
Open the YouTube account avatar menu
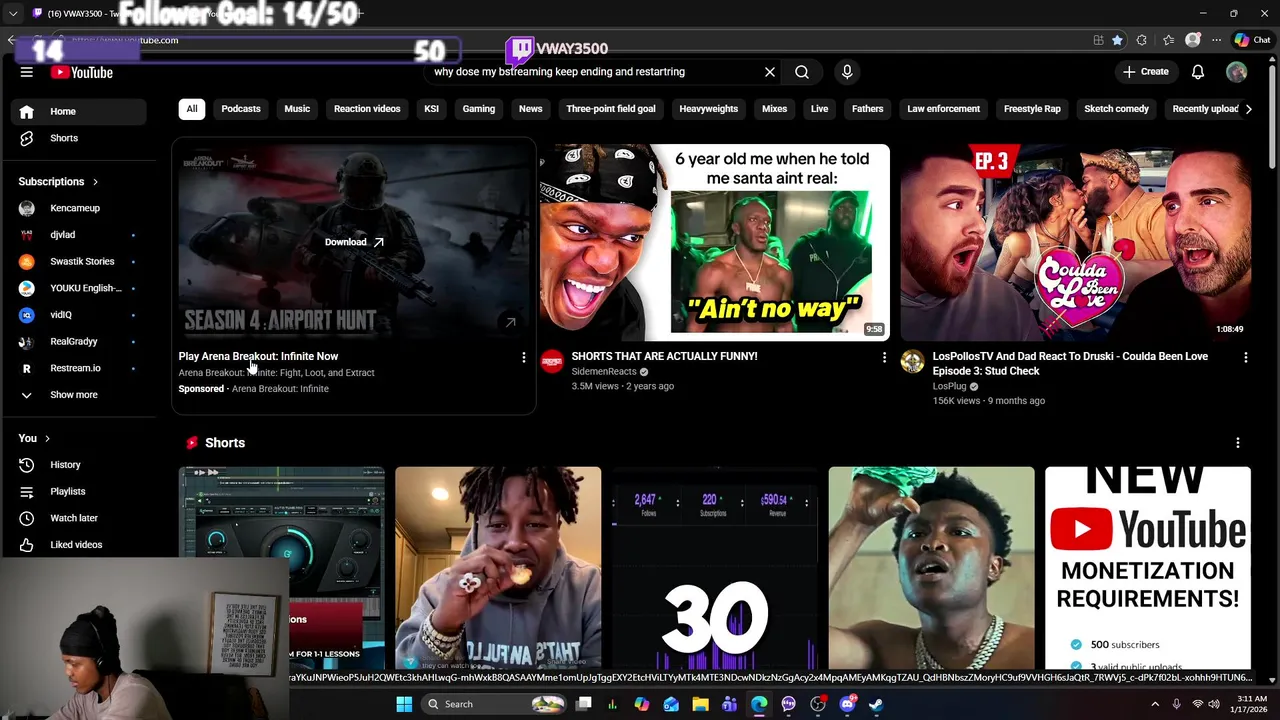pos(1237,72)
